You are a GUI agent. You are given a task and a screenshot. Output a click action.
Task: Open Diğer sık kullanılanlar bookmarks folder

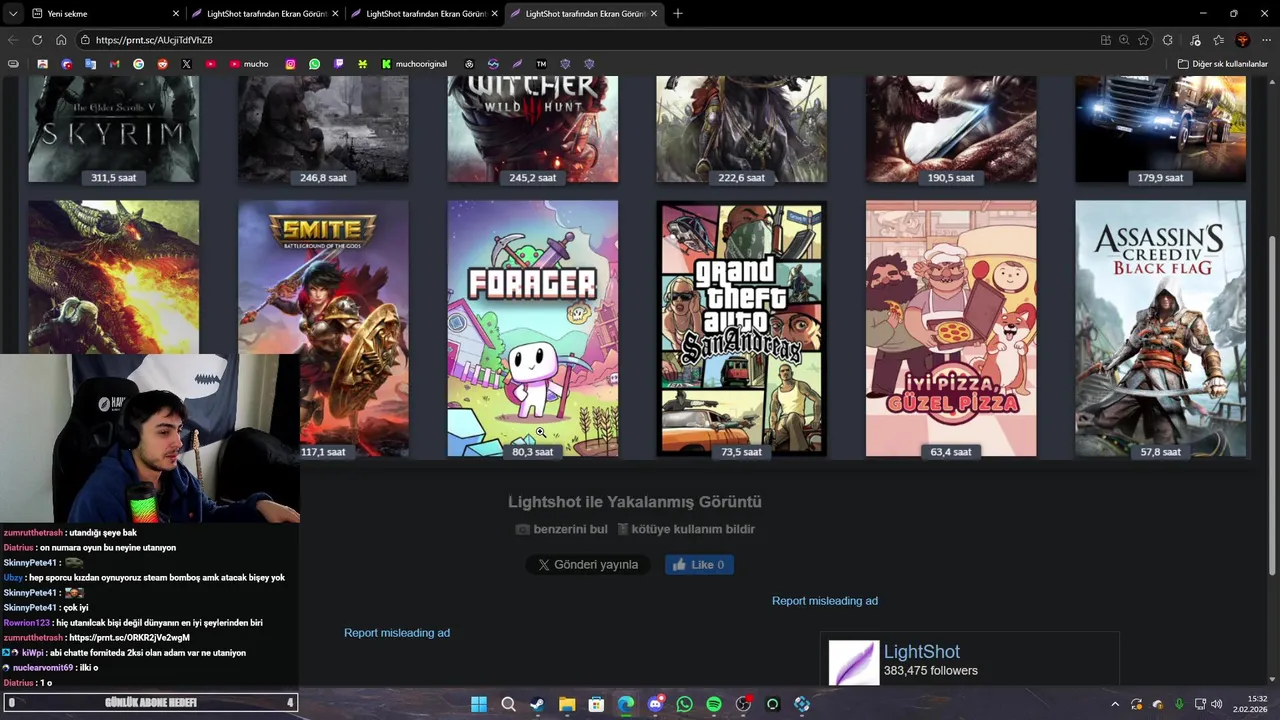coord(1223,64)
